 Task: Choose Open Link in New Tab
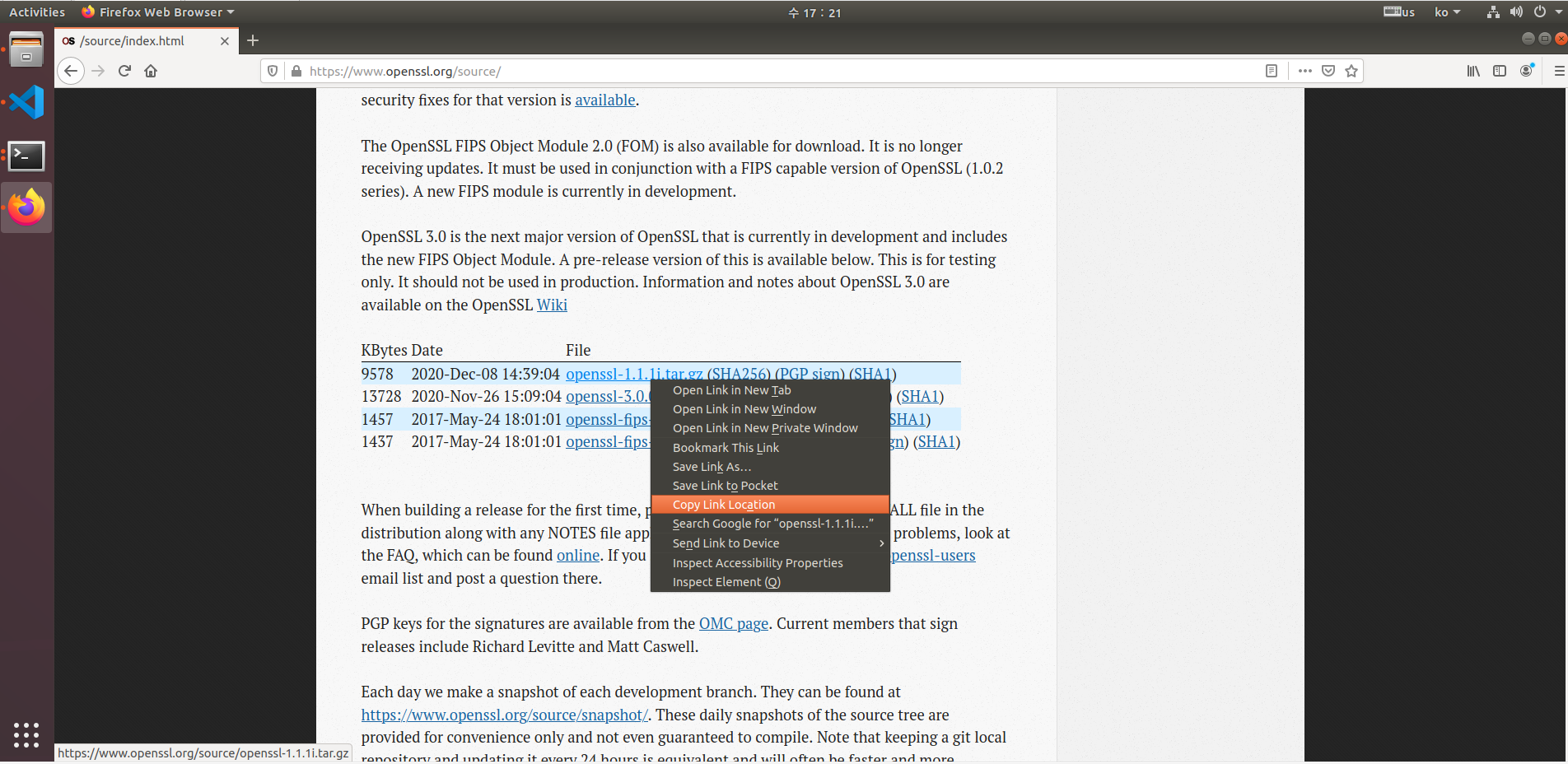(x=770, y=390)
